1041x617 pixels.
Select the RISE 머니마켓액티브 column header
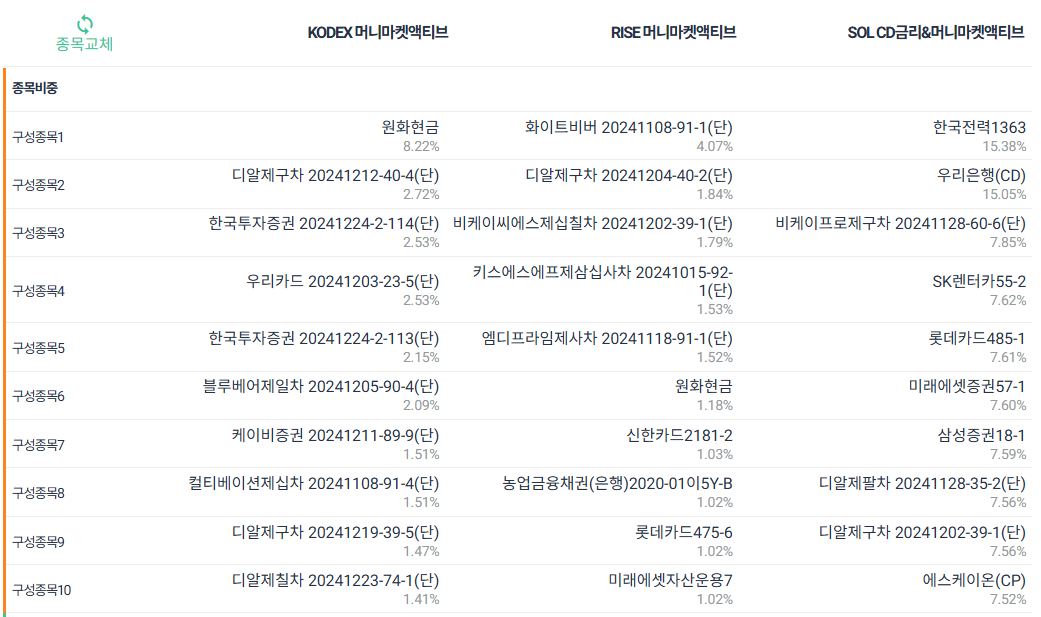point(673,33)
